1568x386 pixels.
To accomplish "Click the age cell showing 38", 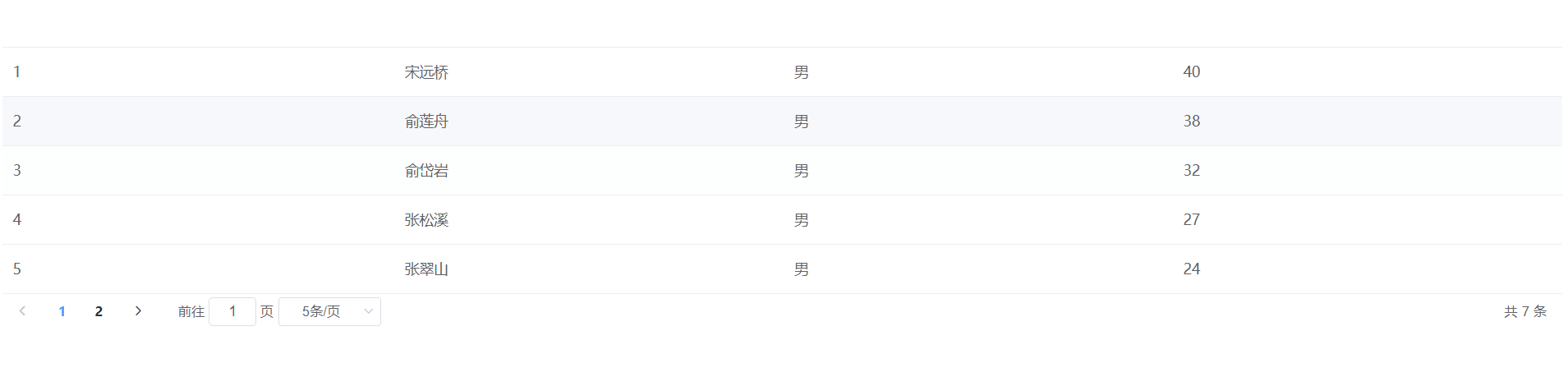I will tap(1191, 122).
